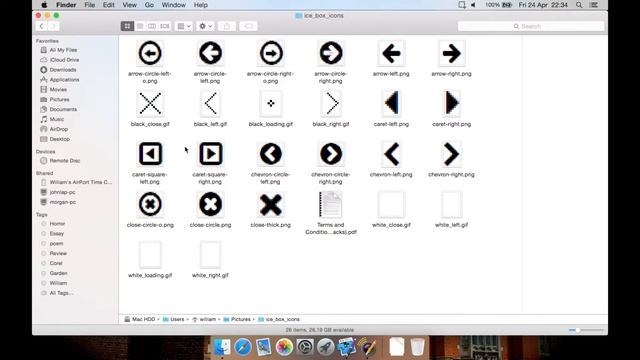The width and height of the screenshot is (640, 360).
Task: Select the white_left.gif file
Action: (x=451, y=204)
